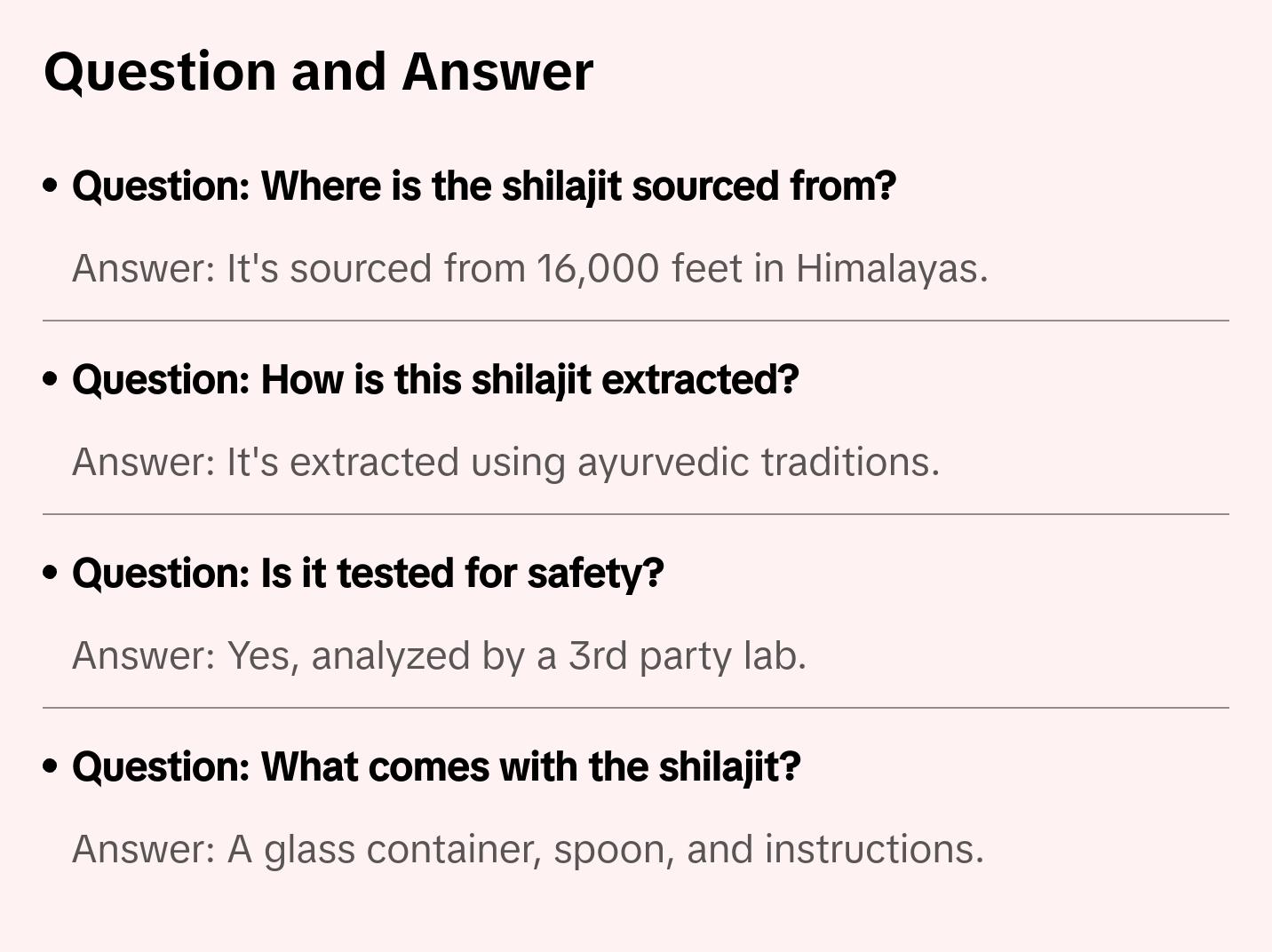Click the bullet beside the extraction question
1272x952 pixels.
click(51, 379)
